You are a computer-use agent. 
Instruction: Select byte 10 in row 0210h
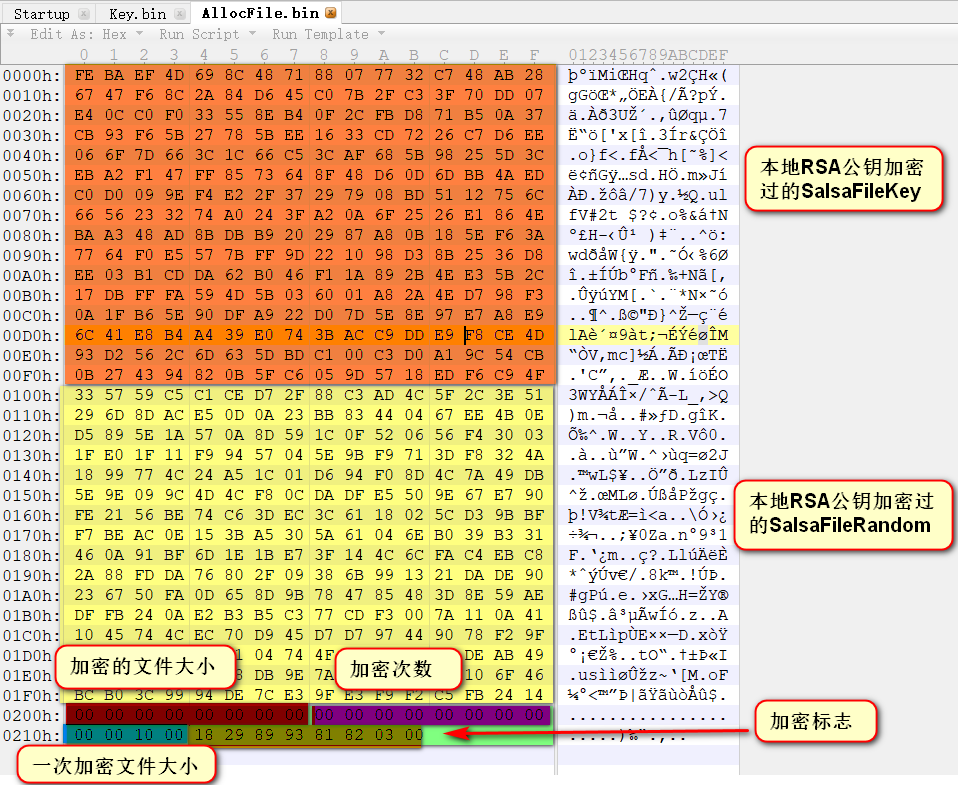click(x=144, y=735)
